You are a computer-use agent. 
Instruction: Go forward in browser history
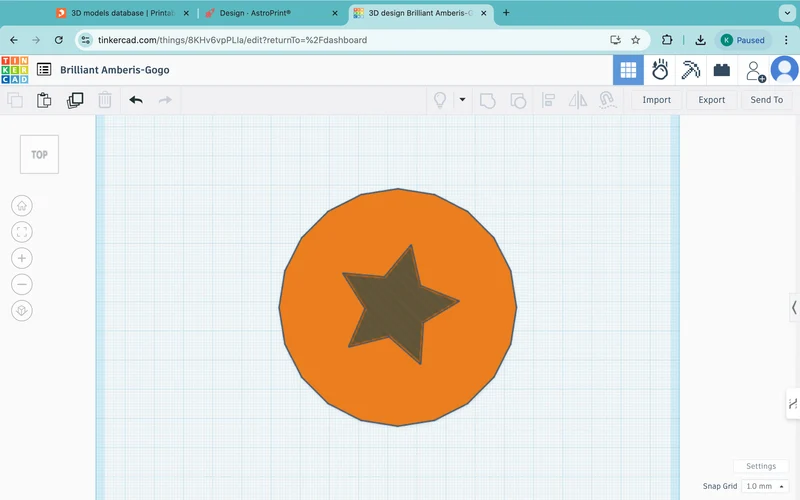[x=36, y=40]
